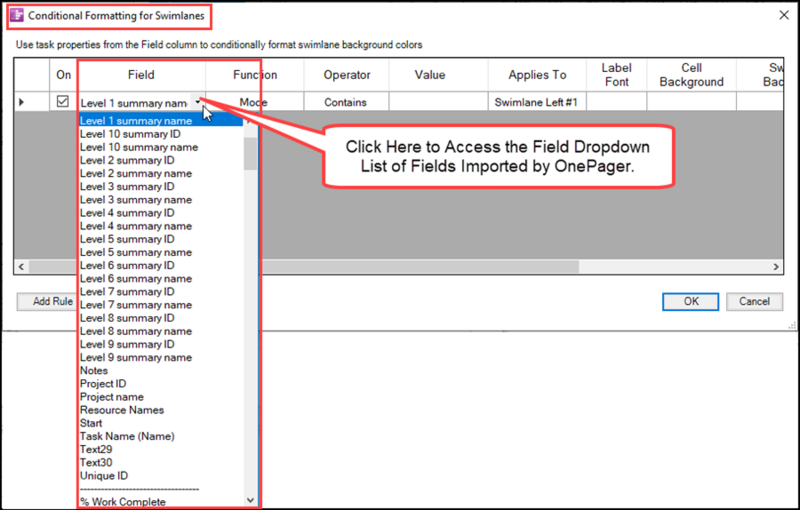This screenshot has width=800, height=510.
Task: Pick Level 7 summary name field
Action: [x=136, y=305]
